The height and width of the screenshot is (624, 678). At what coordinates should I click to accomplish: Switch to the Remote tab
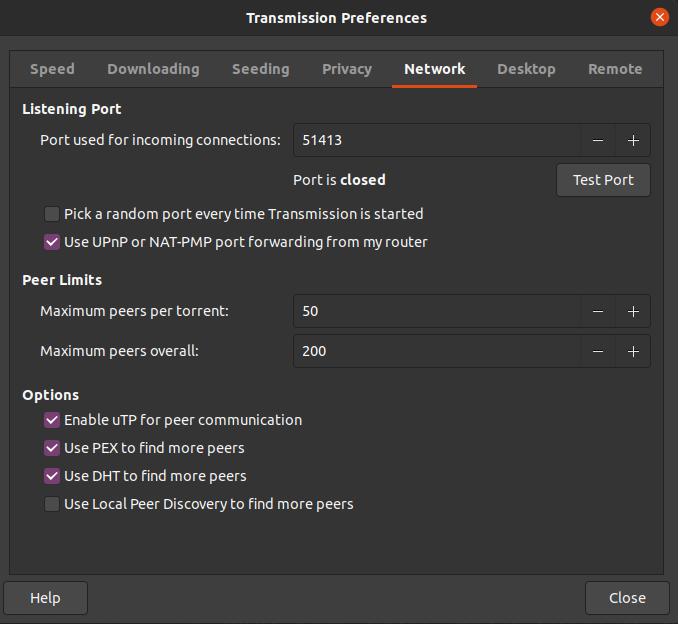click(x=615, y=69)
